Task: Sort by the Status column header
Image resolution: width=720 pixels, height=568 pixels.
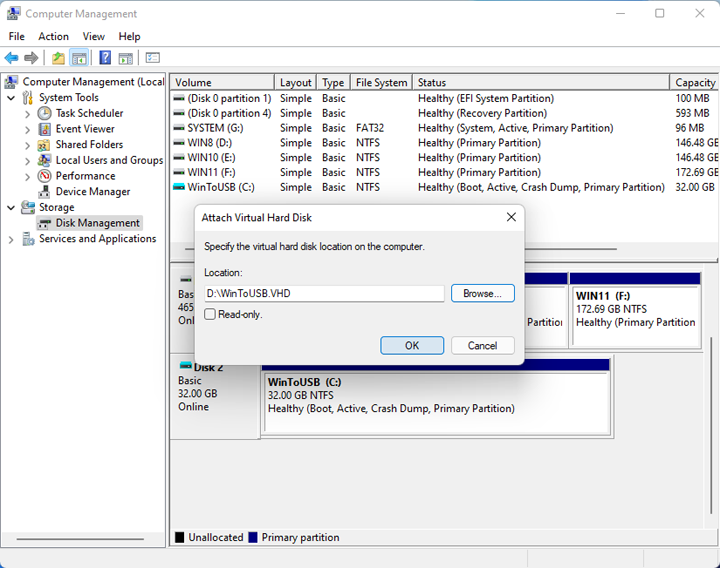Action: (x=541, y=82)
